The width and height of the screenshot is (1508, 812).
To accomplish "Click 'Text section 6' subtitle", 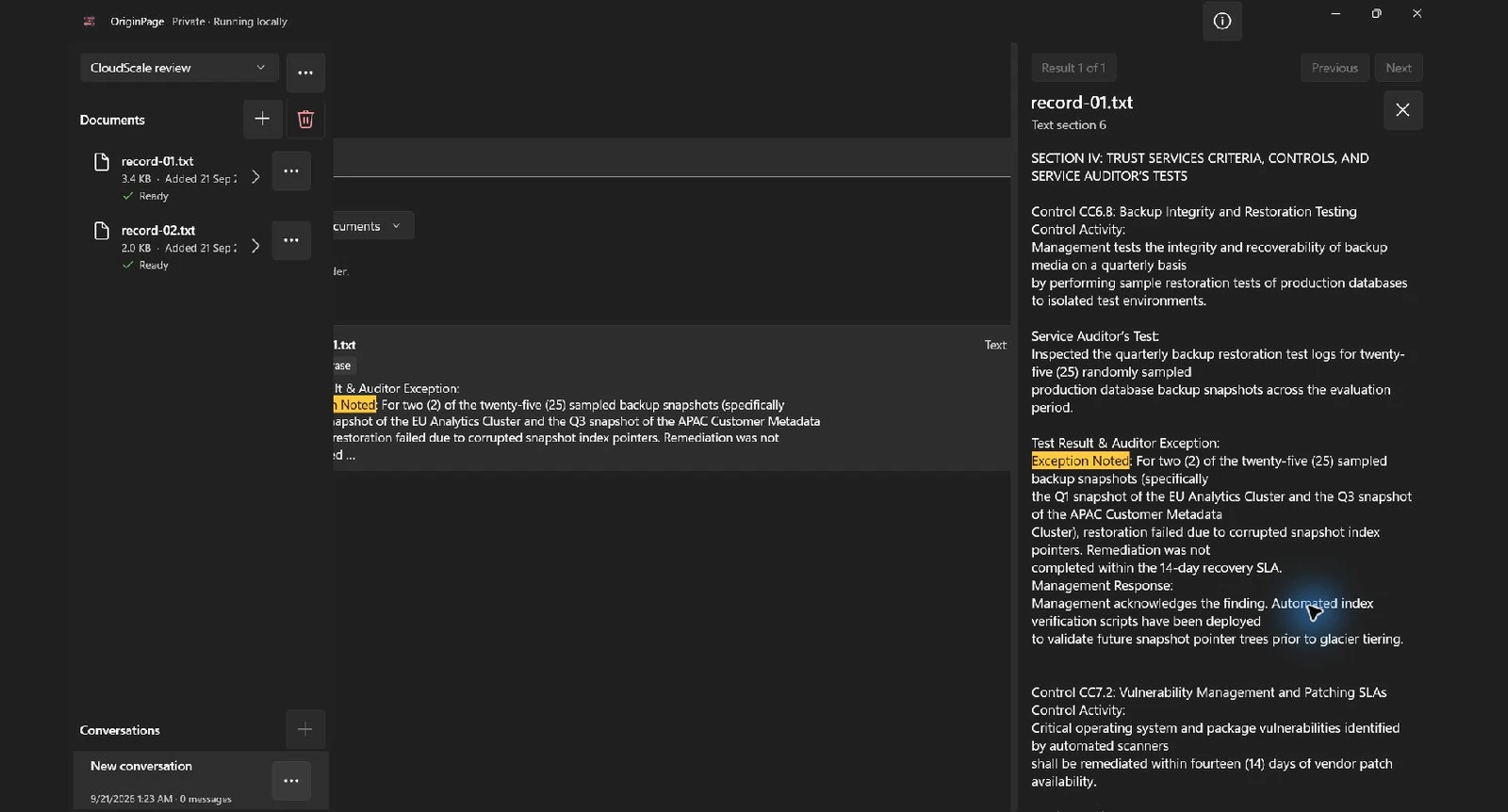I will (1069, 125).
